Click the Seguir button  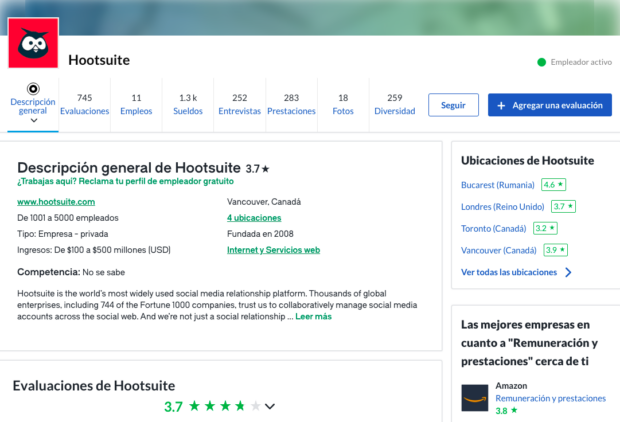point(453,105)
